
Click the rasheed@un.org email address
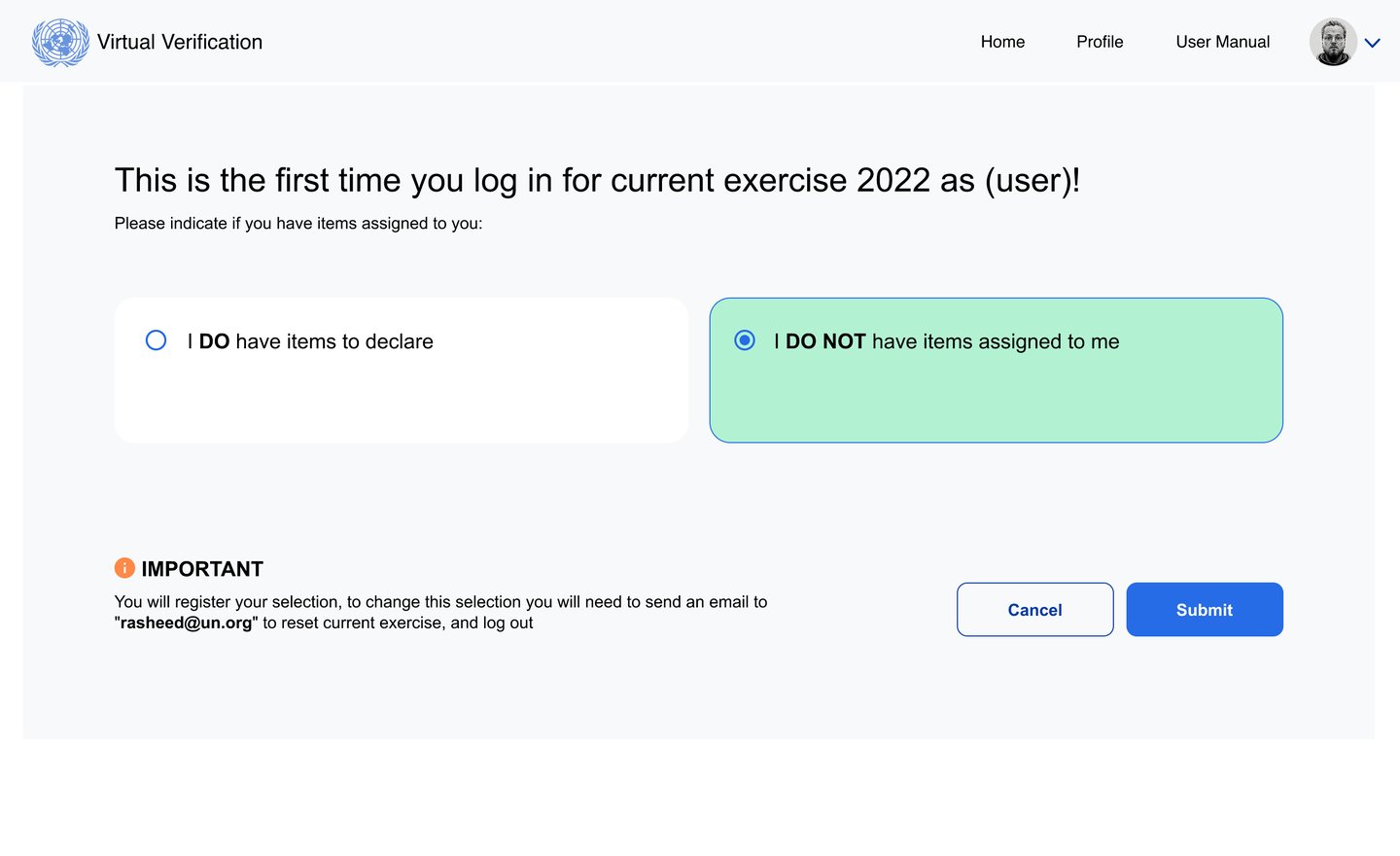point(186,624)
